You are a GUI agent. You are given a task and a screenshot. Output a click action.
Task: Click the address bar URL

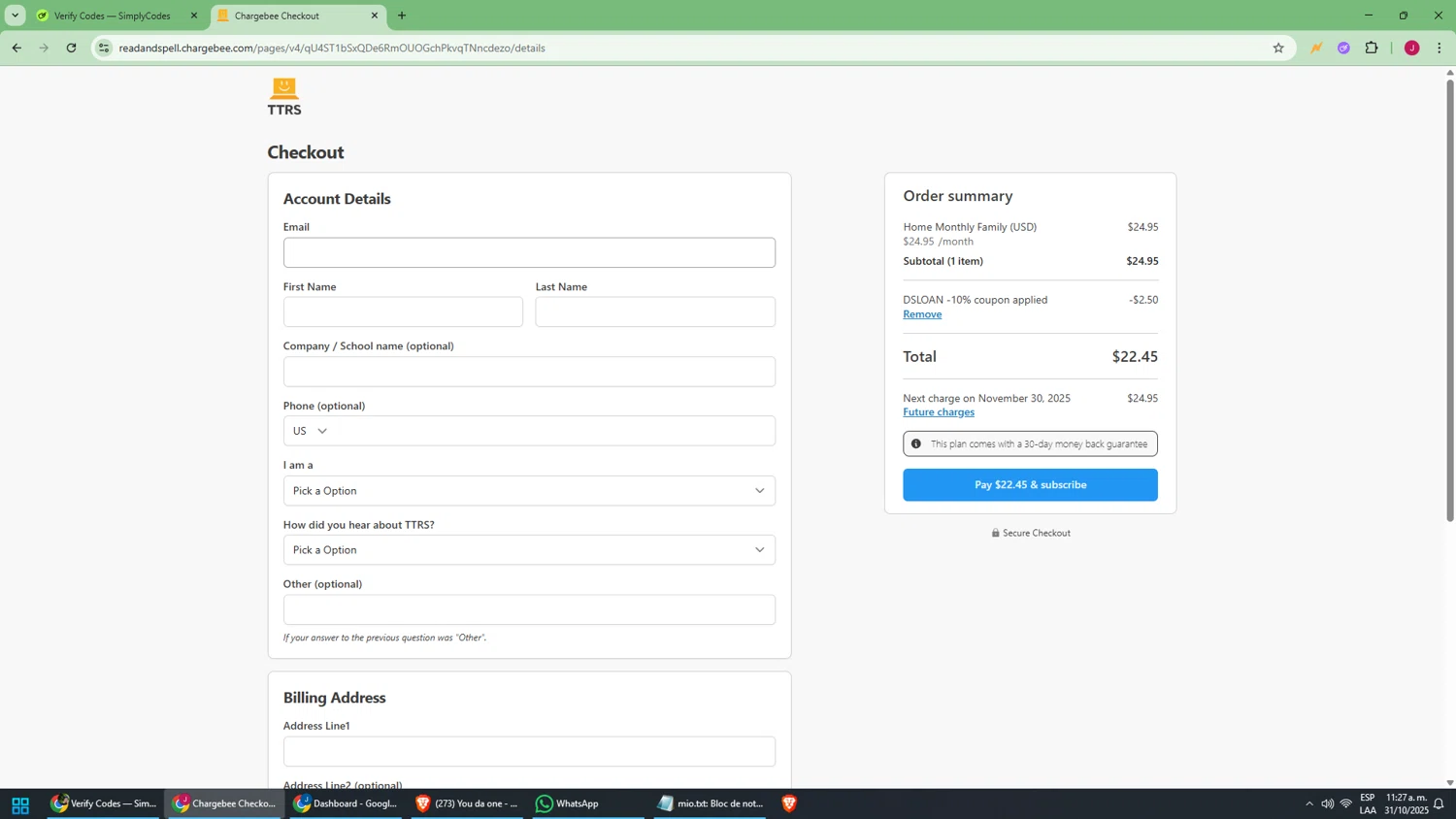(x=332, y=48)
